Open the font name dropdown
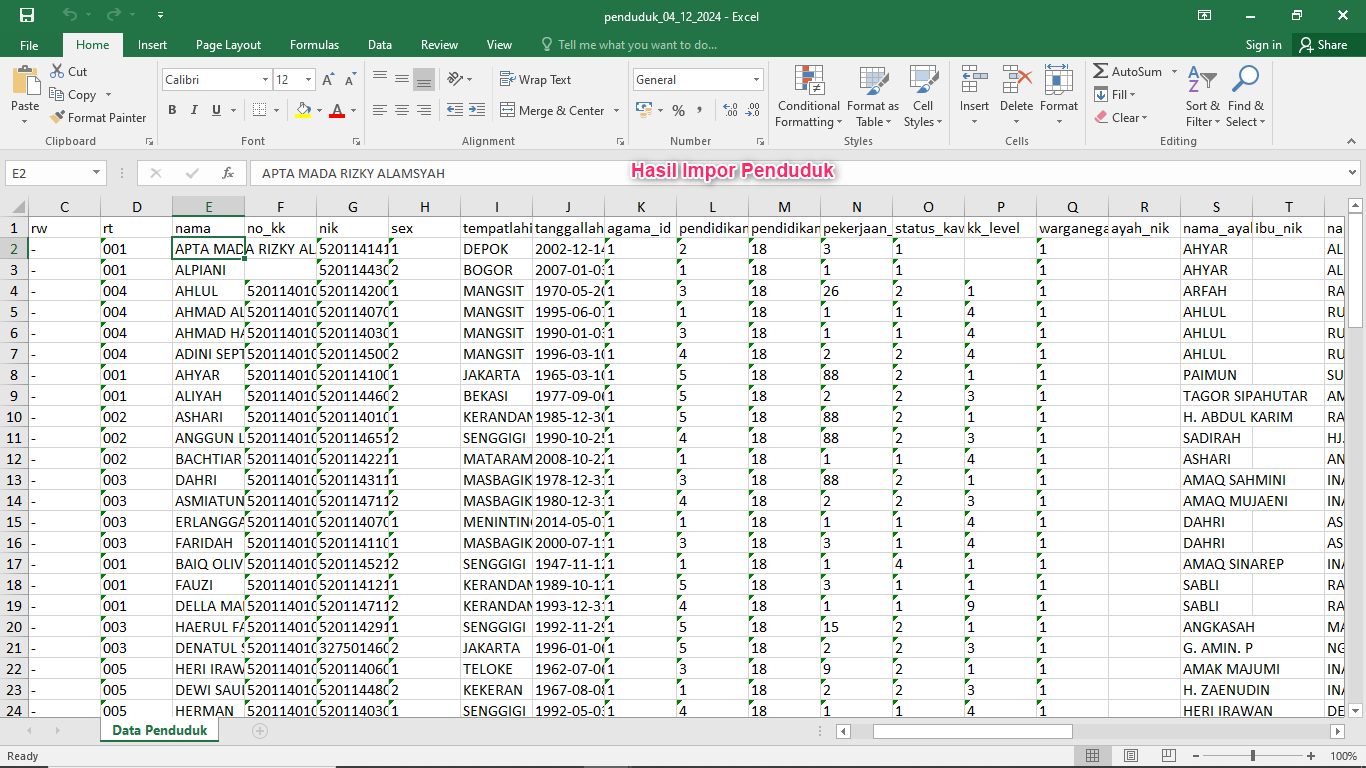Screen dimensions: 1366x768 point(265,79)
